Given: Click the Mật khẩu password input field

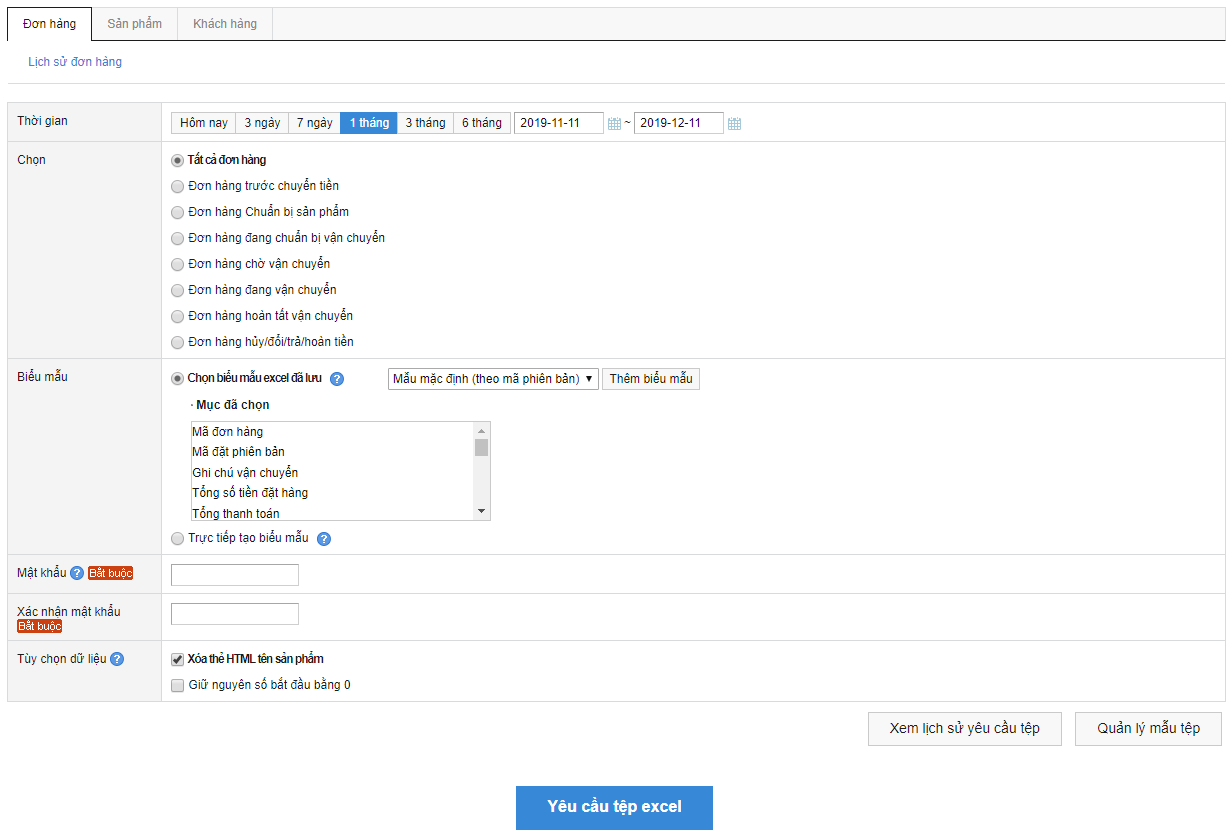Looking at the screenshot, I should pos(235,575).
